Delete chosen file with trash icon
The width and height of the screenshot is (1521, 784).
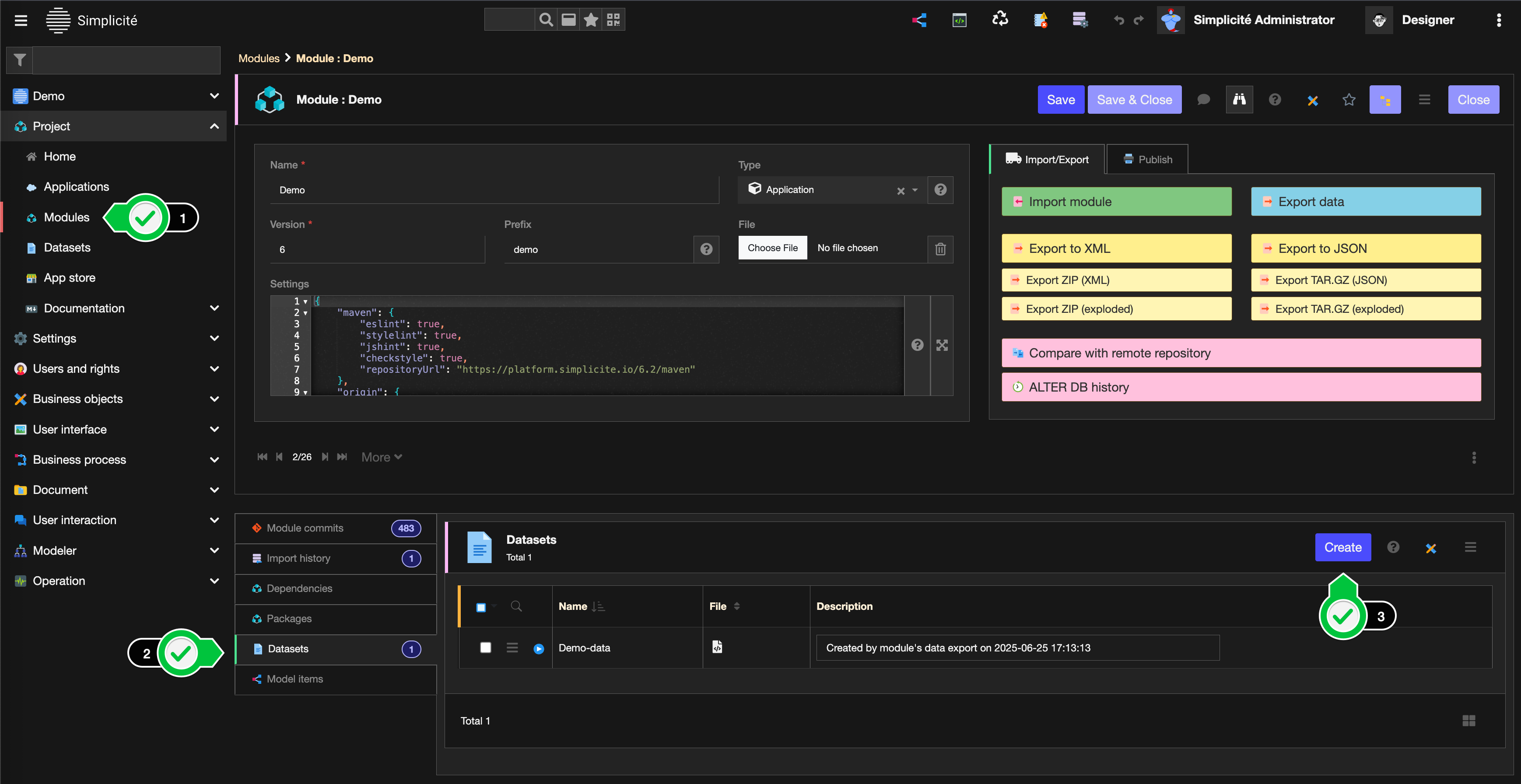coord(940,249)
